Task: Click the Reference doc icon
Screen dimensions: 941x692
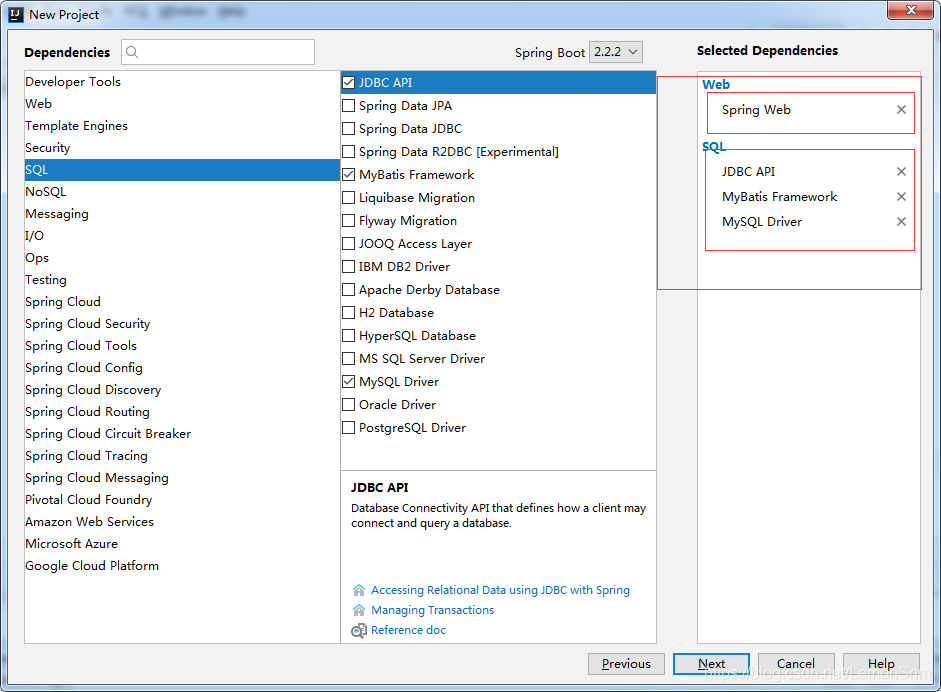Action: tap(358, 631)
